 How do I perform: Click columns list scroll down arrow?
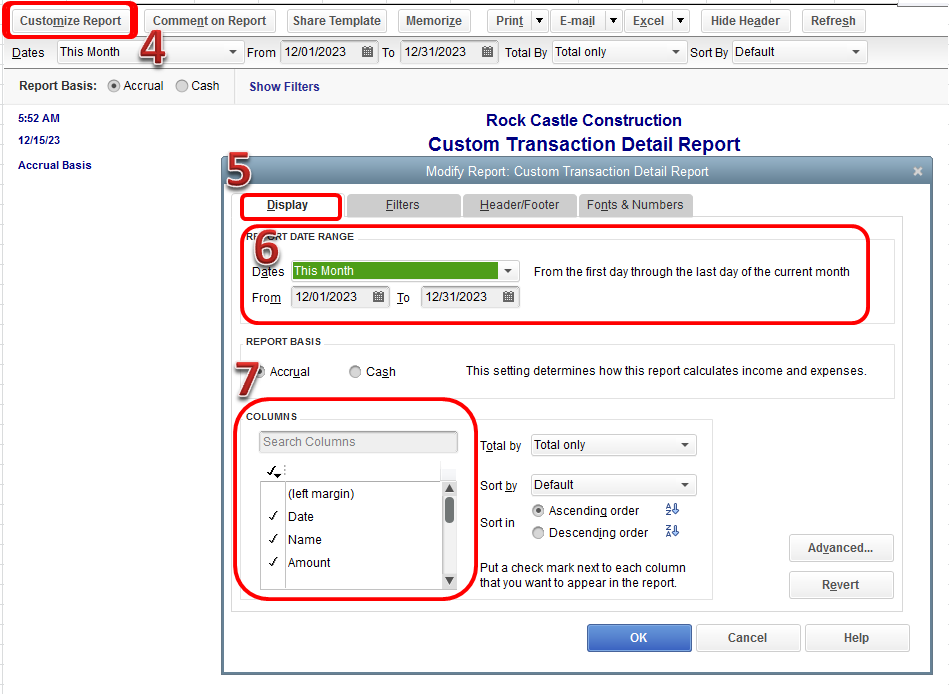pos(449,581)
